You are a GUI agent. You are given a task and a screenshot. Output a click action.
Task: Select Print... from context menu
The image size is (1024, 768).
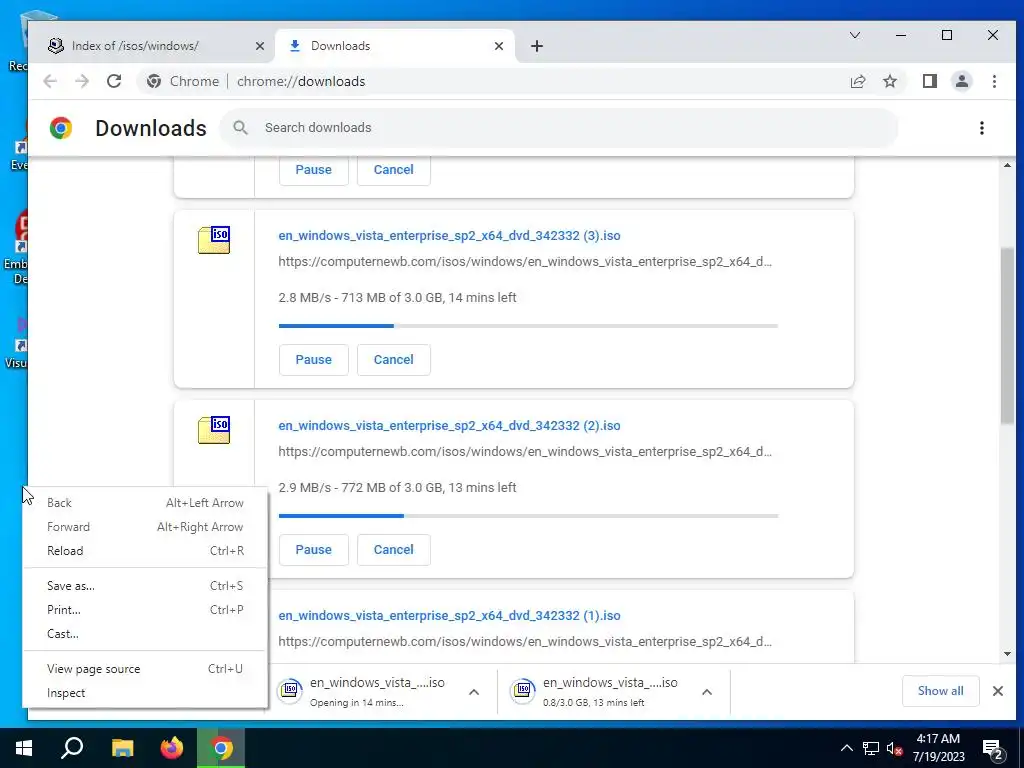tap(145, 610)
